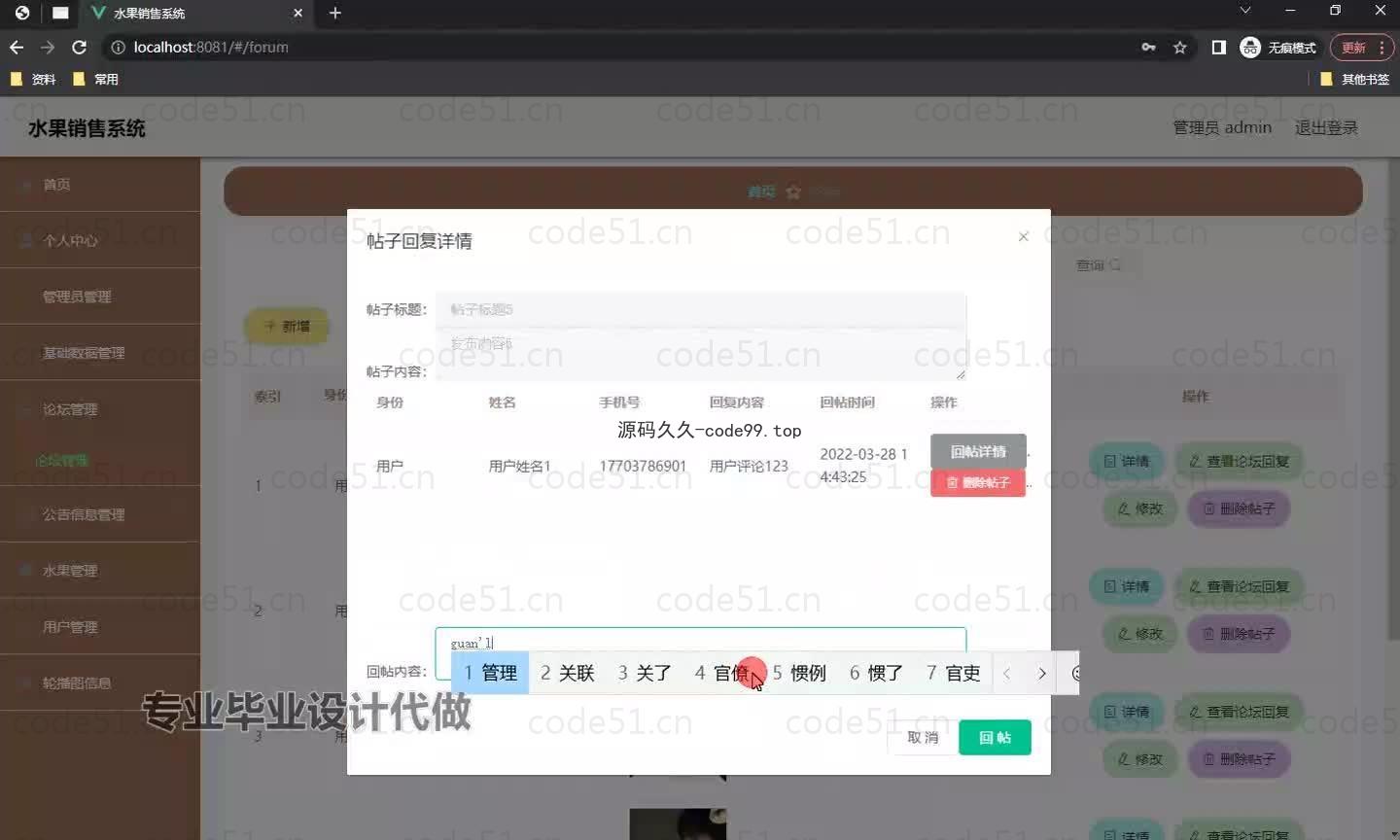Viewport: 1400px width, 840px height.
Task: Open 首页 sidebar menu item
Action: click(x=100, y=184)
